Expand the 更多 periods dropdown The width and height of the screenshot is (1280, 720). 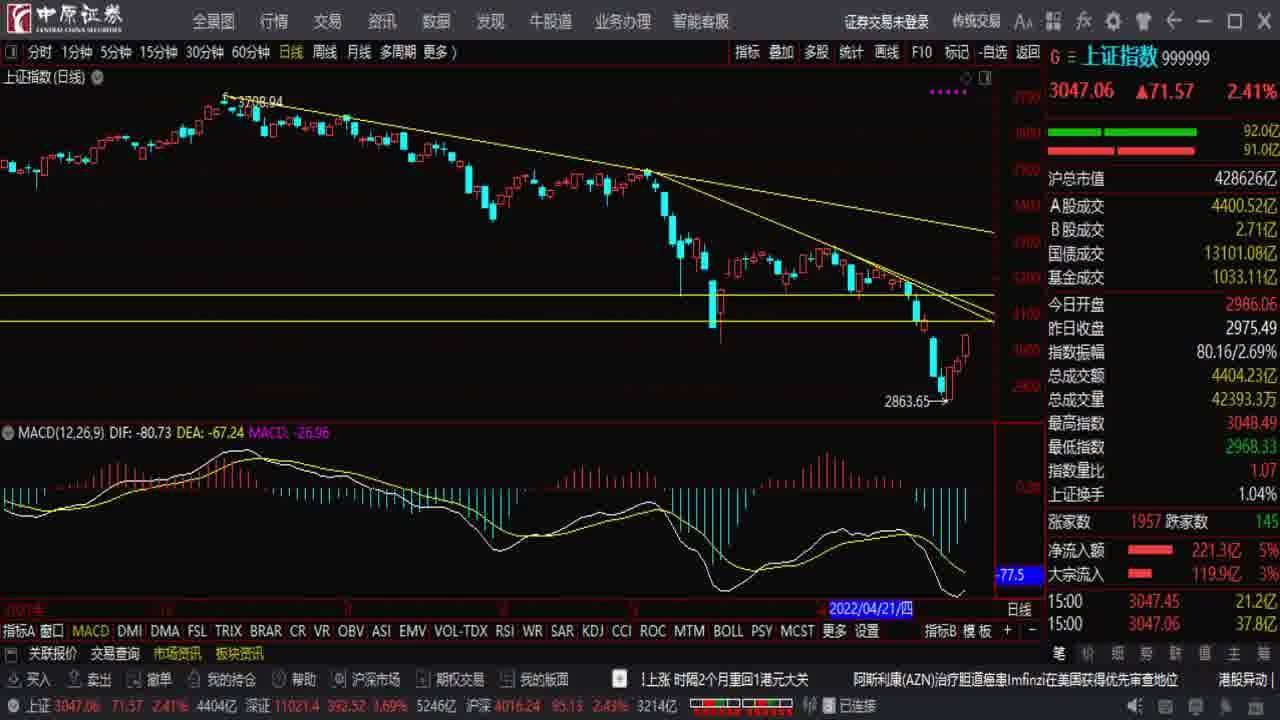click(x=439, y=52)
